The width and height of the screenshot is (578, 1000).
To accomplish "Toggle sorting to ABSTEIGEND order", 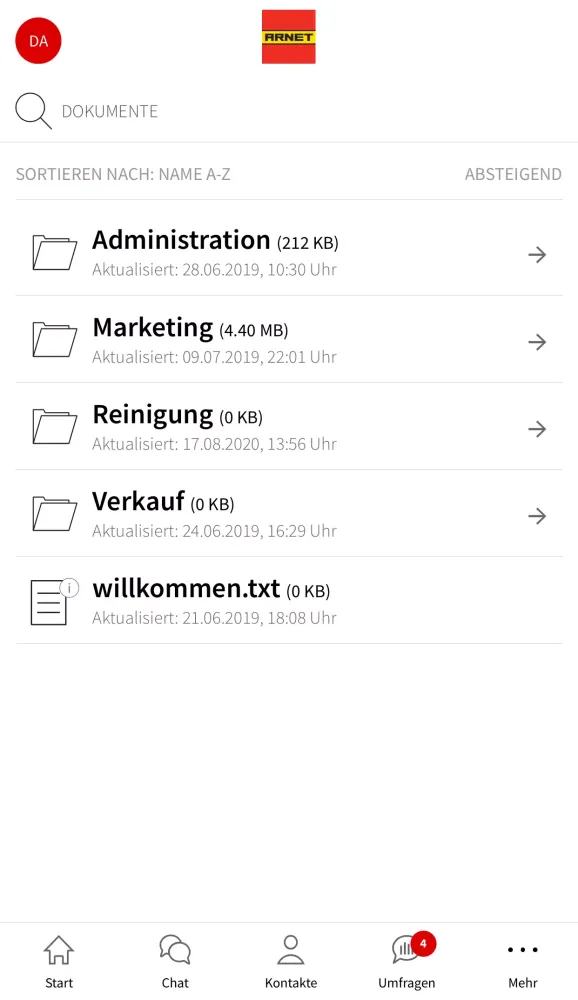I will pos(513,173).
